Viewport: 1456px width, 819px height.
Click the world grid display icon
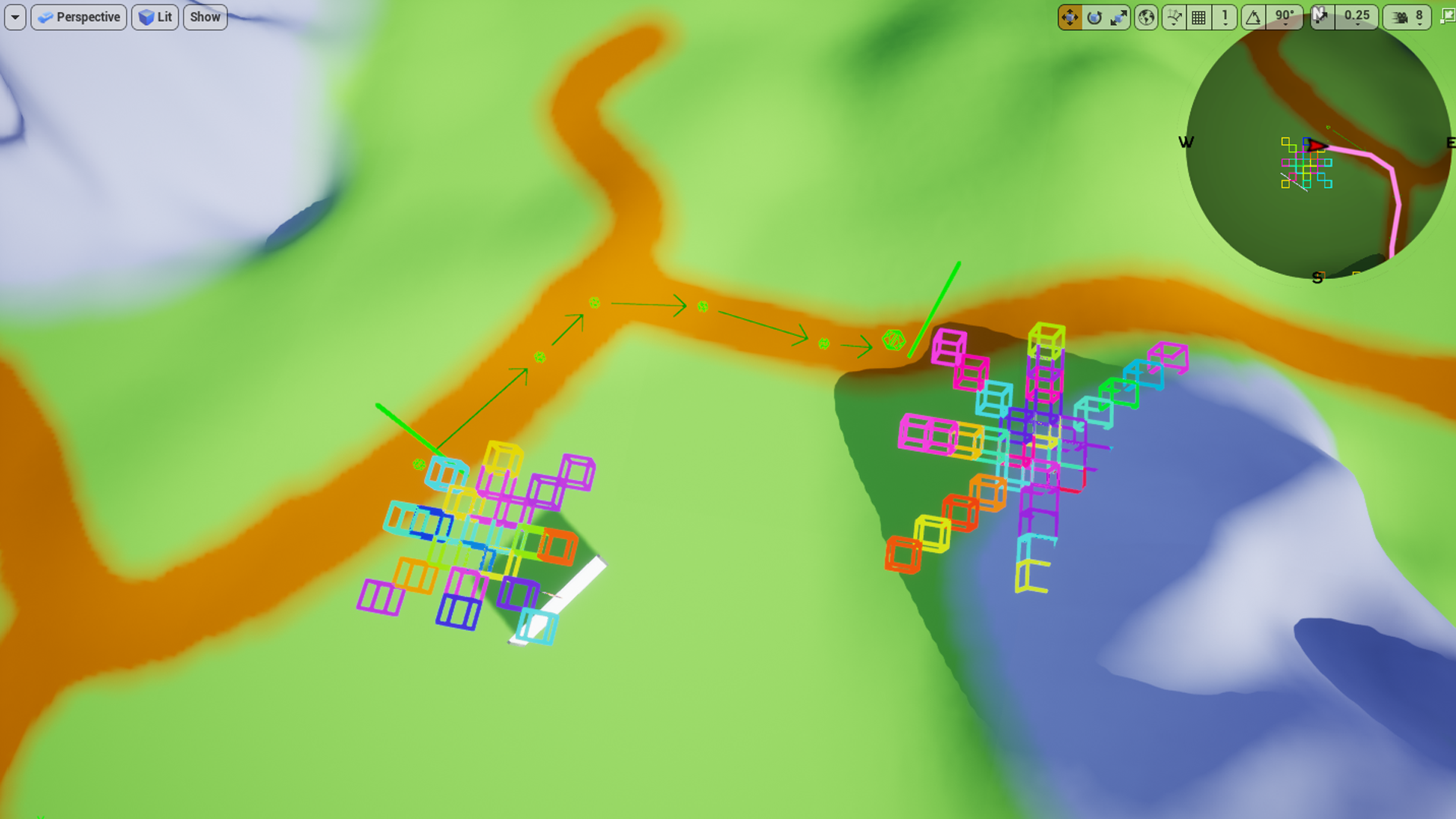coord(1197,17)
